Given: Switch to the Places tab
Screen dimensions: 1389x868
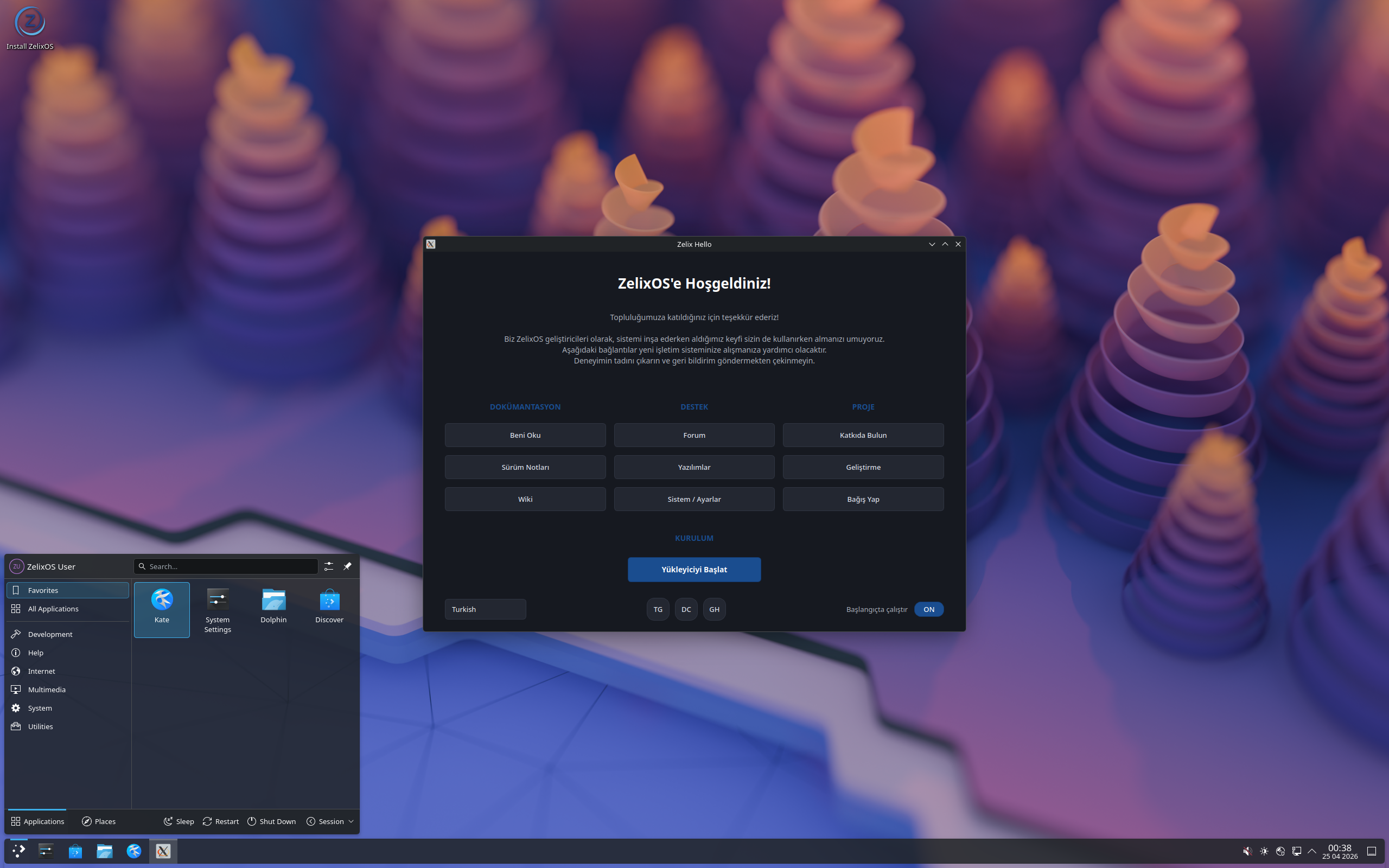Looking at the screenshot, I should [x=99, y=821].
